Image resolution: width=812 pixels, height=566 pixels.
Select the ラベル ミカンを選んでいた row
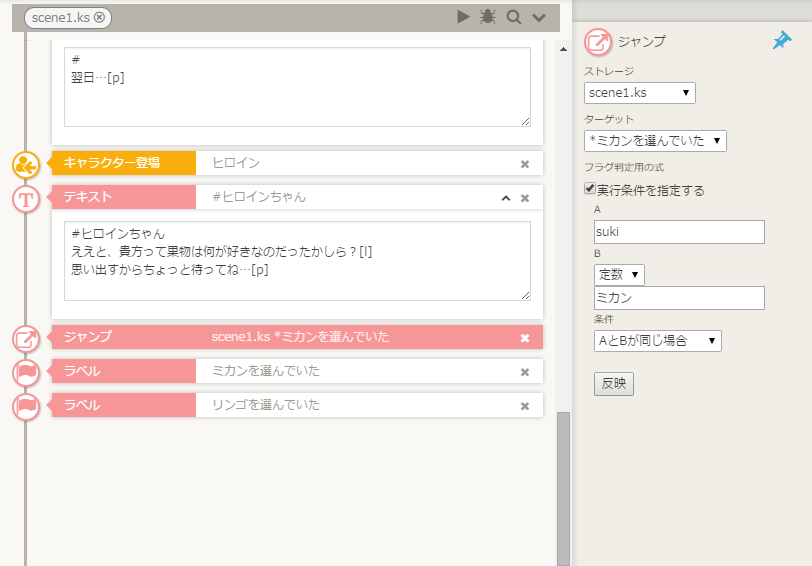click(x=297, y=371)
